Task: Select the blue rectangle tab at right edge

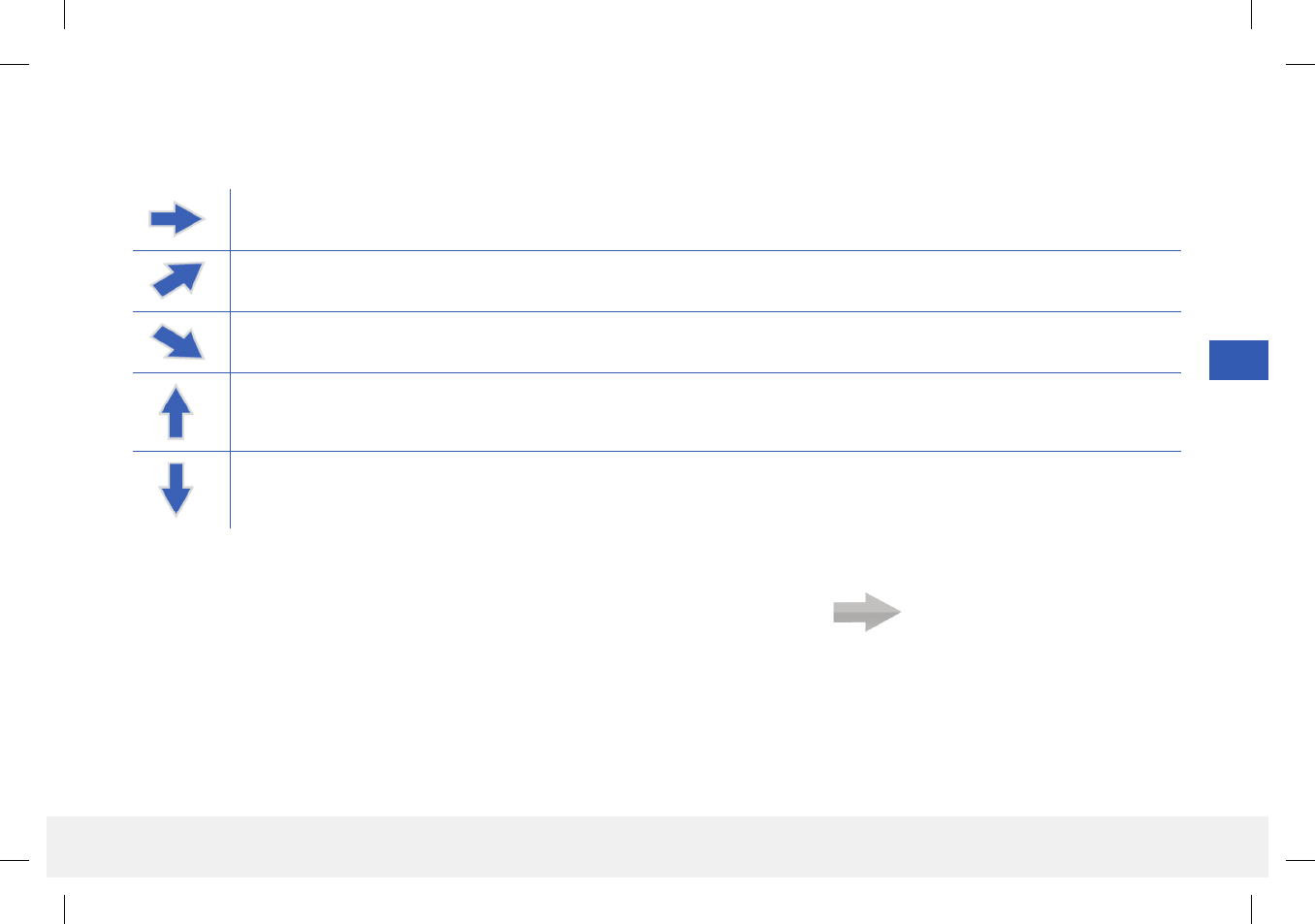Action: [1238, 360]
